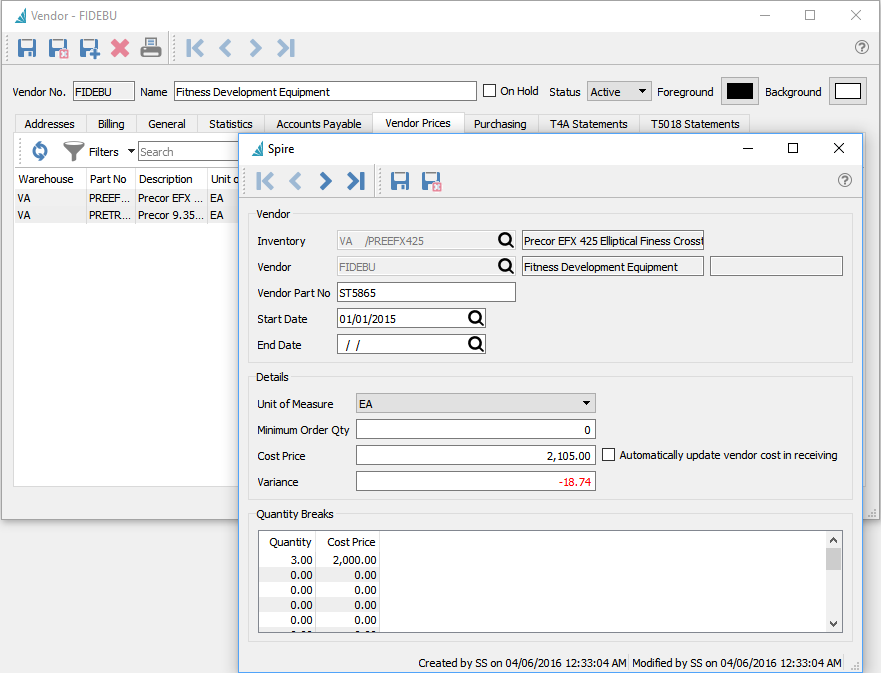Go to next record in Spire dialog
This screenshot has height=673, width=881.
point(325,180)
